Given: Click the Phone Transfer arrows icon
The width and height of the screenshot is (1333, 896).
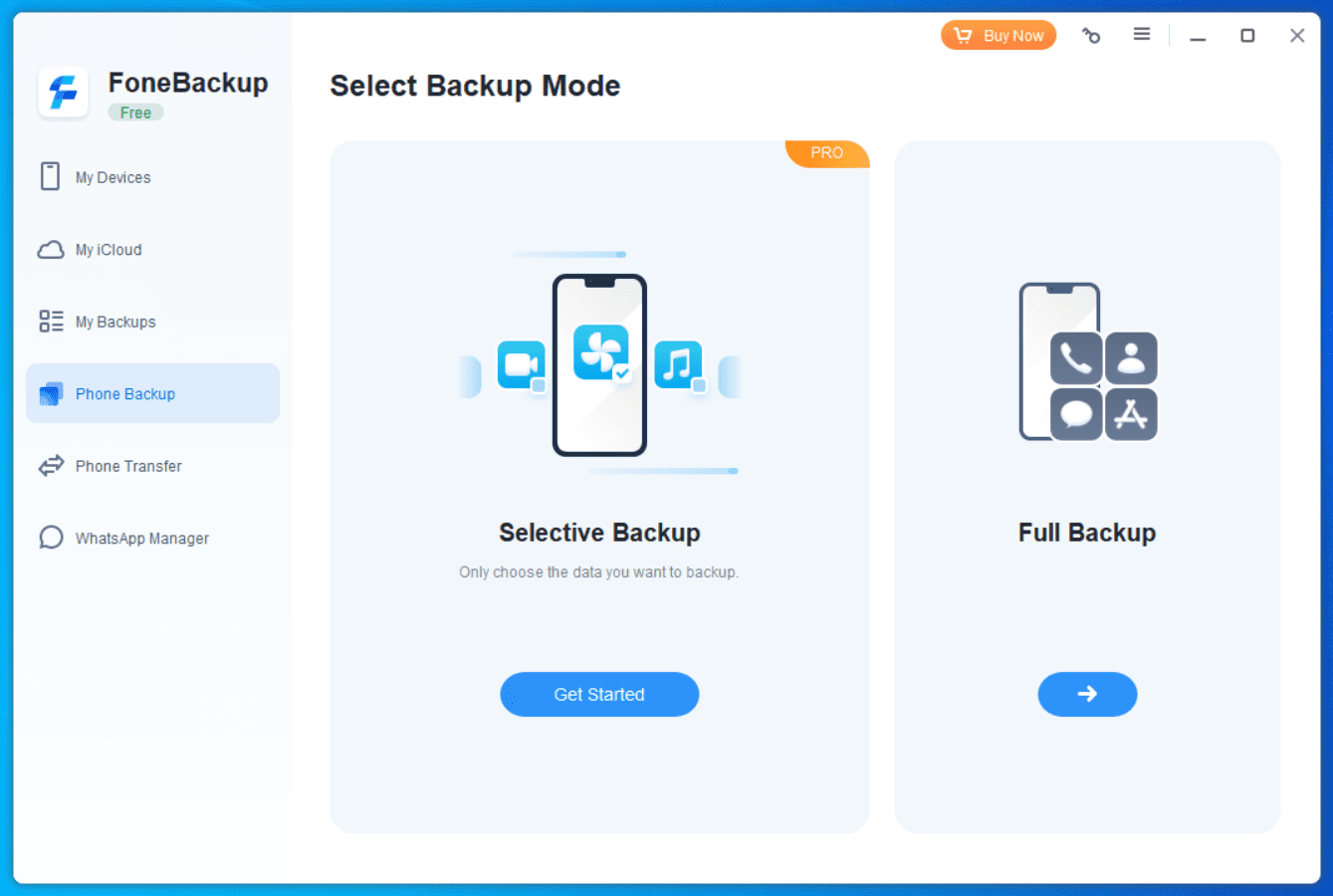Looking at the screenshot, I should 51,466.
